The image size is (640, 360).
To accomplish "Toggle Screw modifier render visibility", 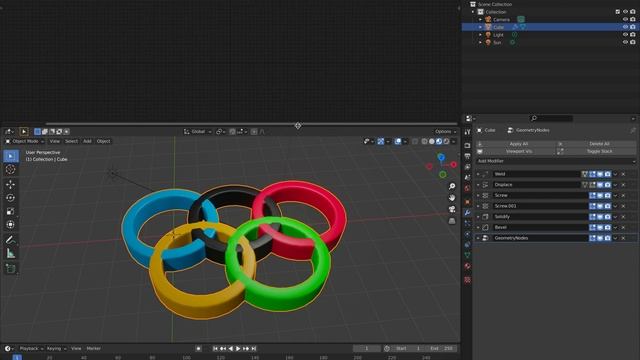I will (x=608, y=196).
